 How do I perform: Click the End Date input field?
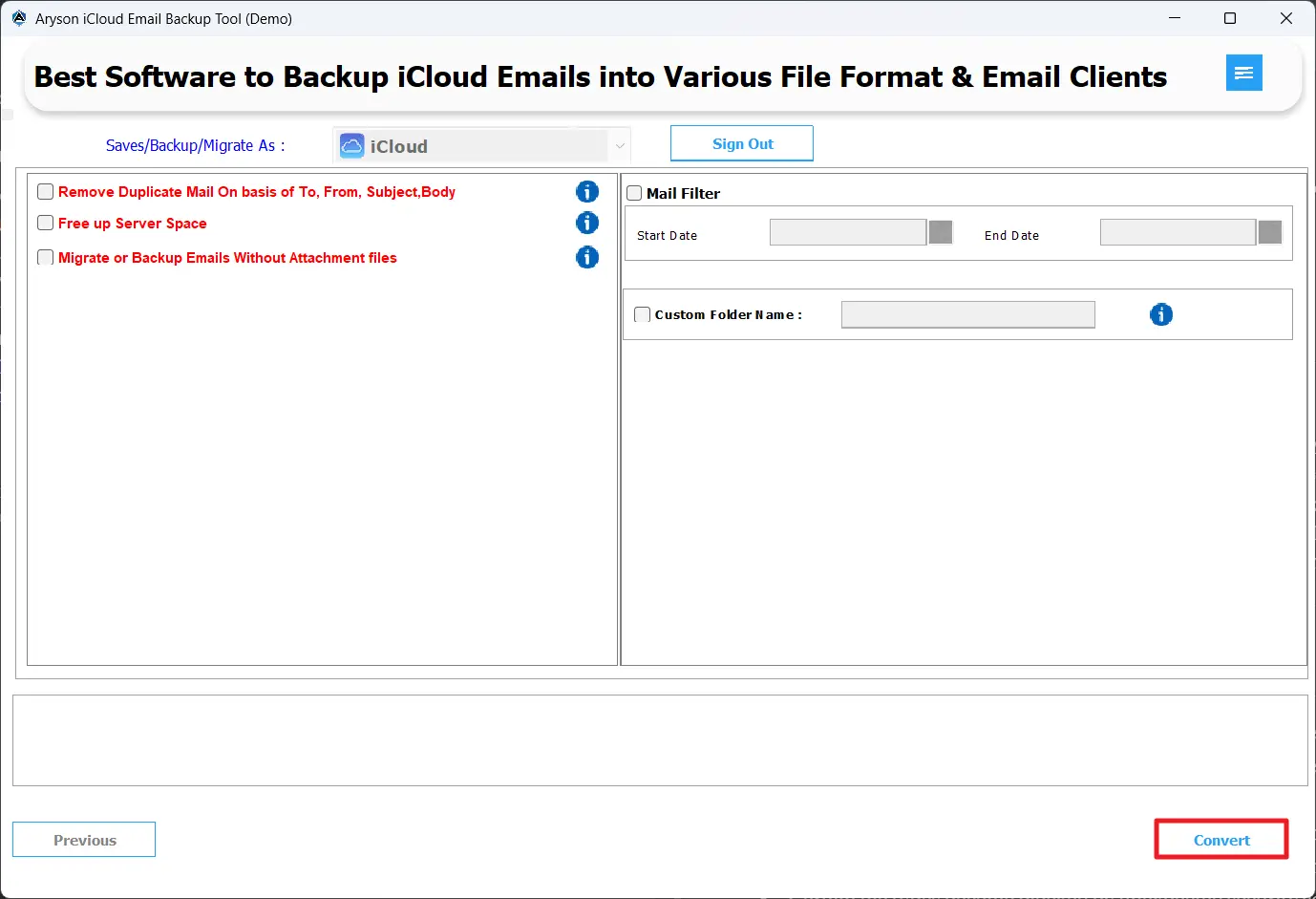point(1178,232)
